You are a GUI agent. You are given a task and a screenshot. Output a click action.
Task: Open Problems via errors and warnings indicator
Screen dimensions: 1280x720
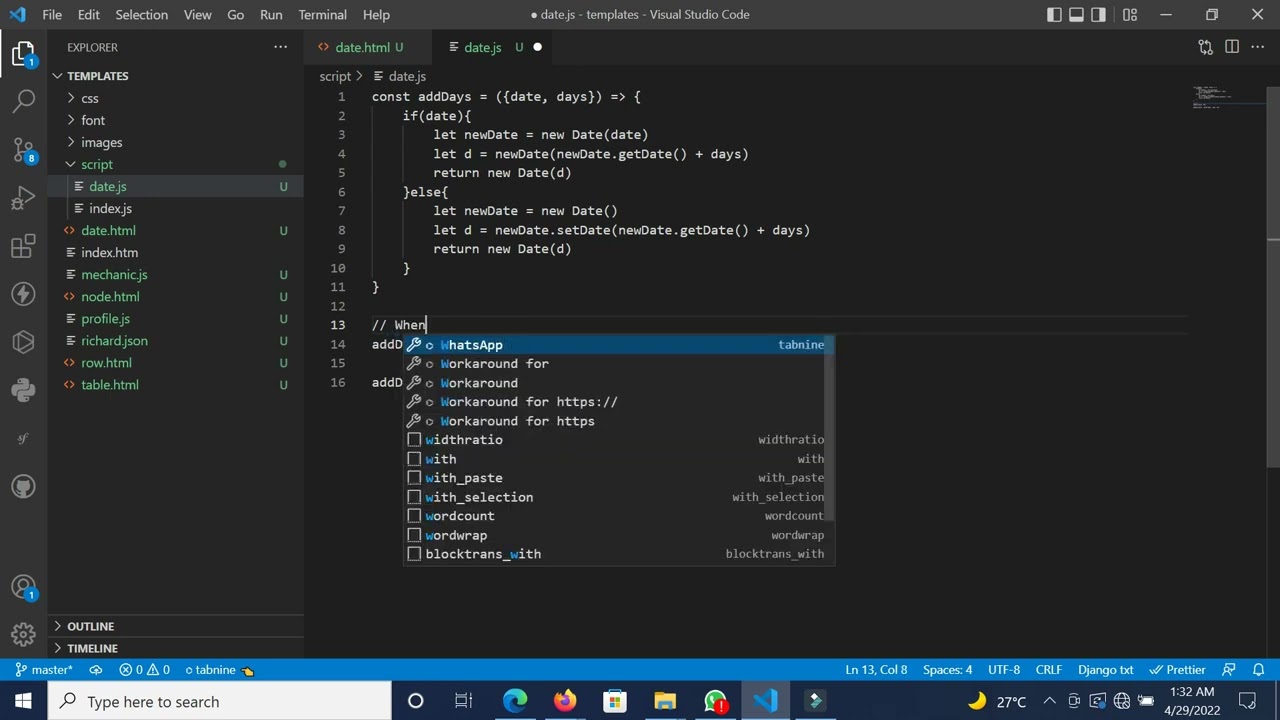(x=144, y=670)
